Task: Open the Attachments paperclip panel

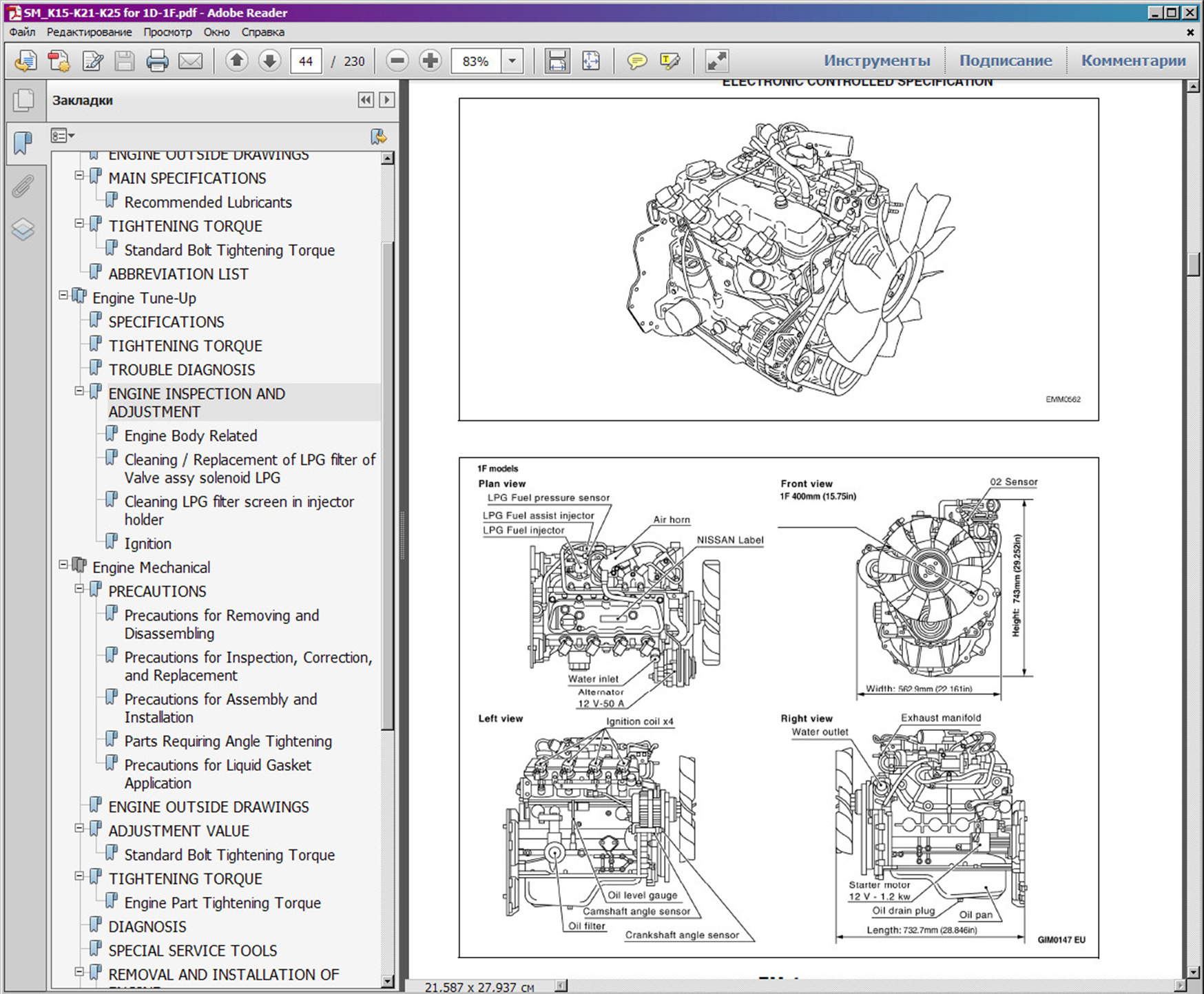Action: point(23,186)
